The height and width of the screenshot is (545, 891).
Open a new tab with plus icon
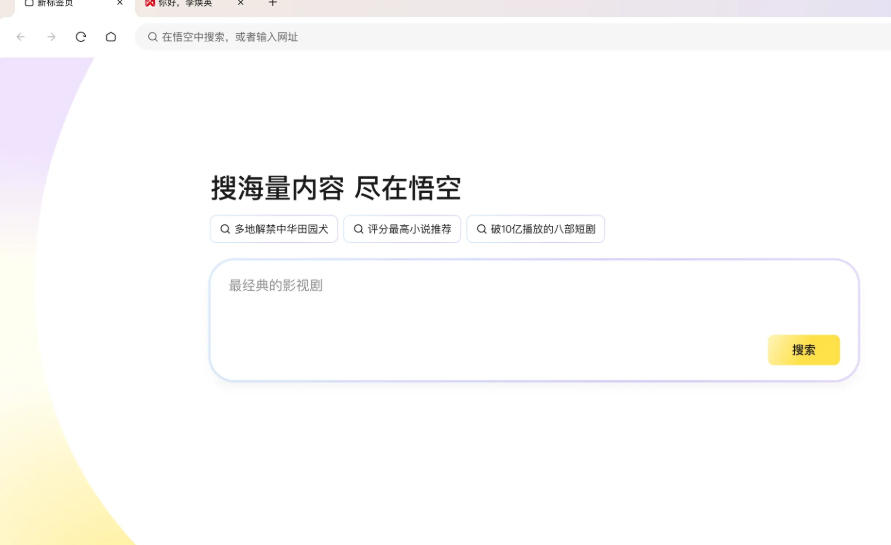click(x=273, y=3)
